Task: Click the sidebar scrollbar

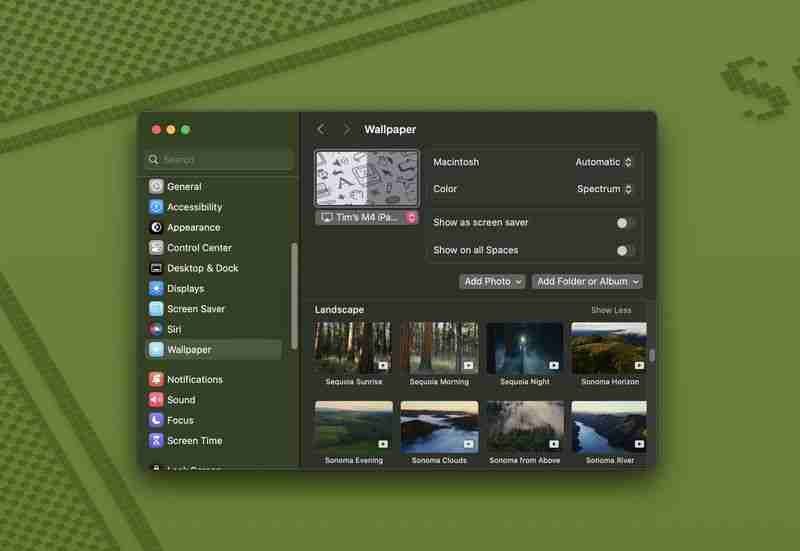Action: (x=294, y=296)
